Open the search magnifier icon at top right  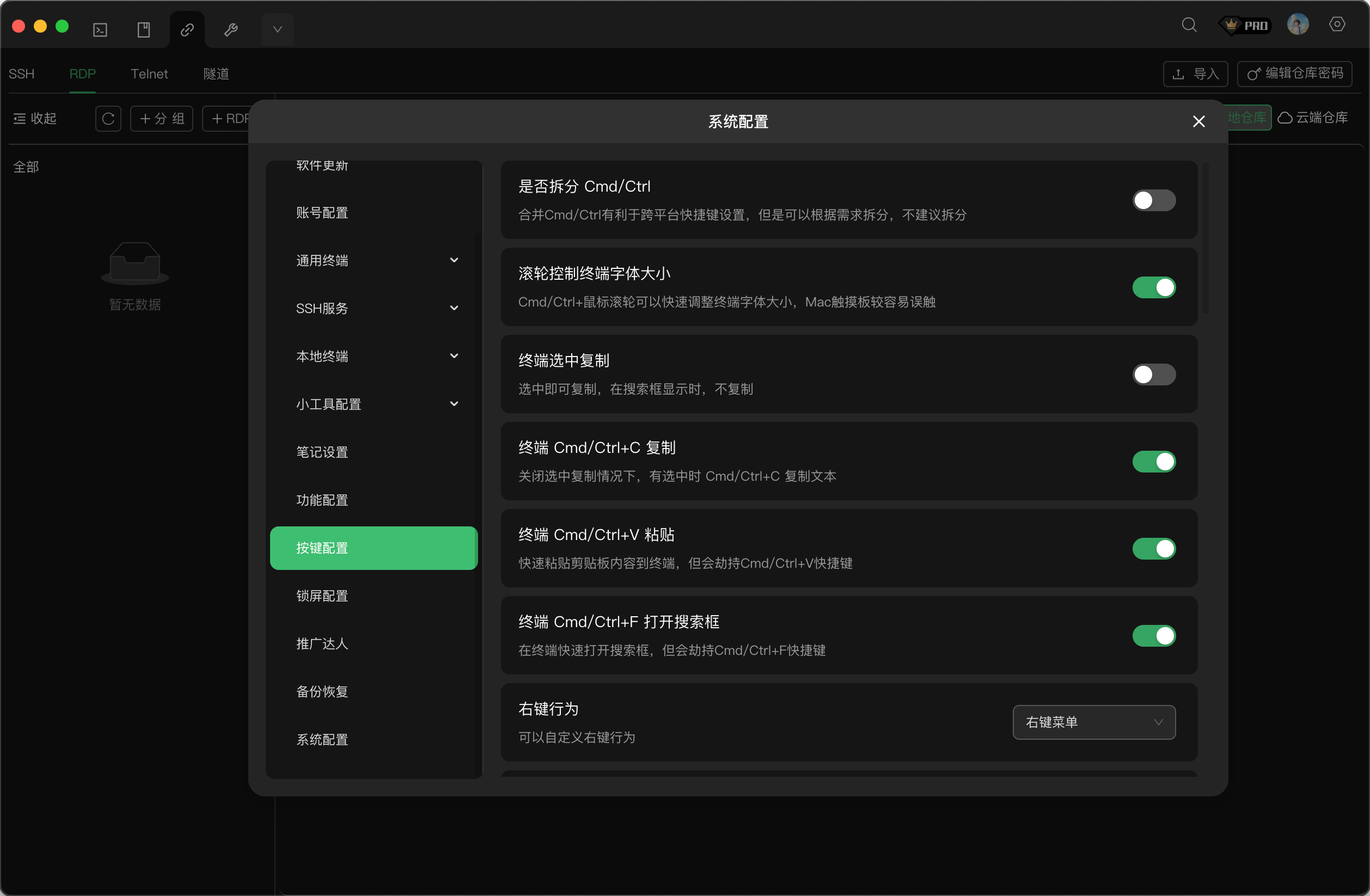[x=1189, y=26]
